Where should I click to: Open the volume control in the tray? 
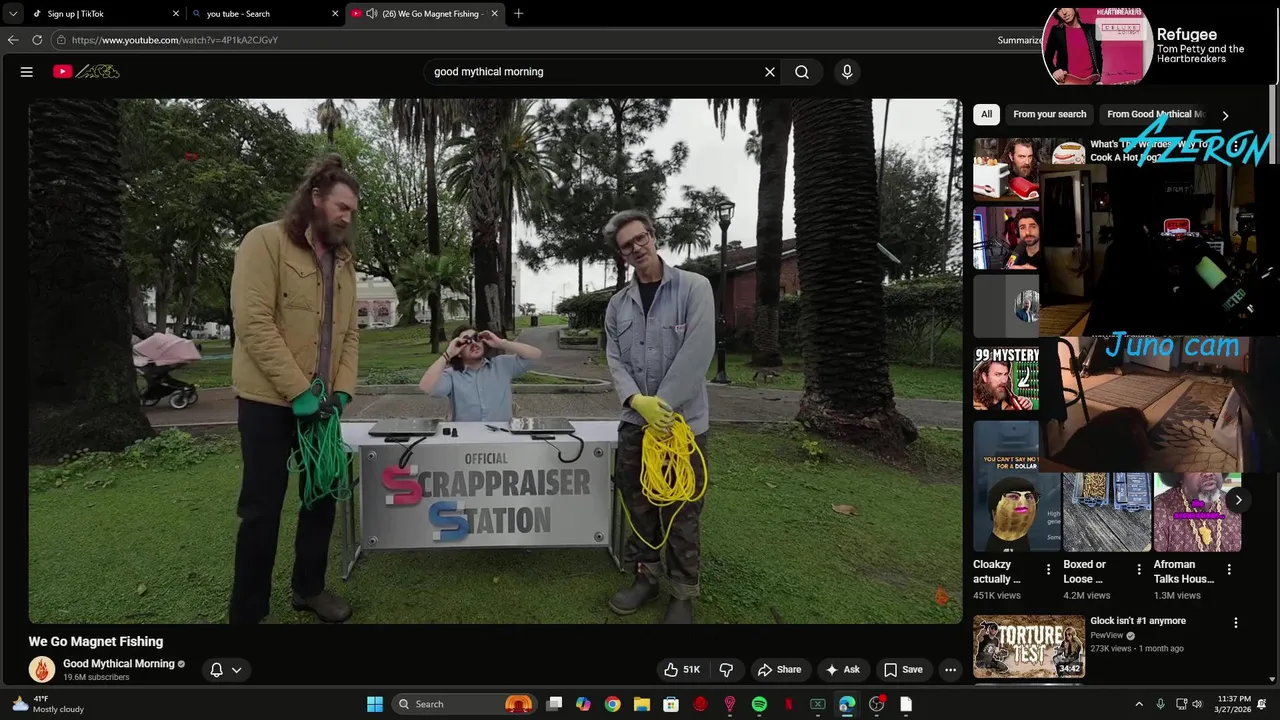click(1198, 704)
